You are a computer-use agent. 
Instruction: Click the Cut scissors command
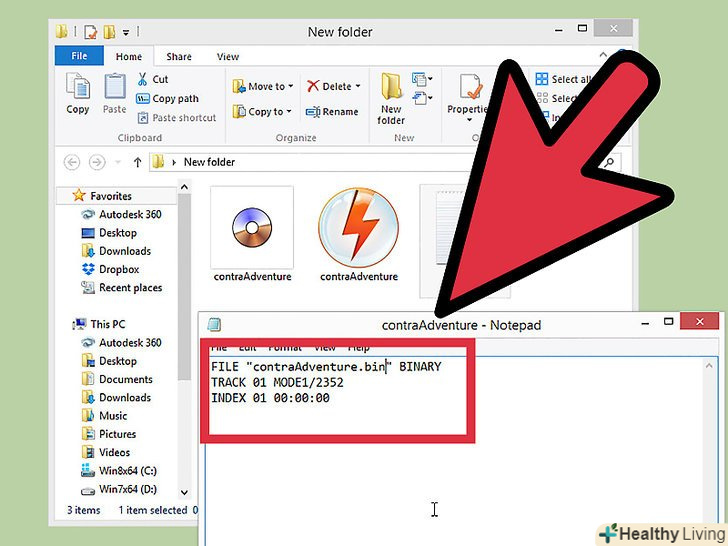point(153,79)
